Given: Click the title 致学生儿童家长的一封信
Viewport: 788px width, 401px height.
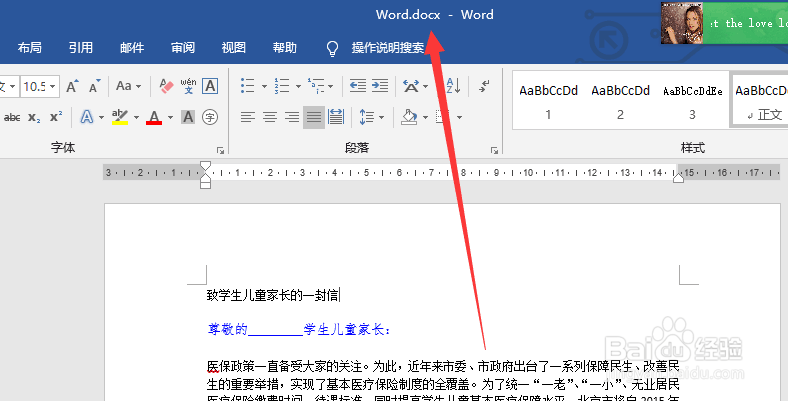Looking at the screenshot, I should [272, 295].
